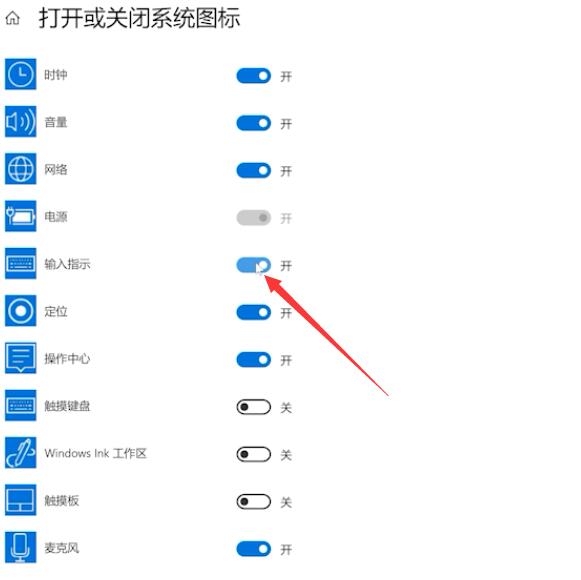581x580 pixels.
Task: Click the Windows Ink workspace pen icon
Action: point(20,453)
